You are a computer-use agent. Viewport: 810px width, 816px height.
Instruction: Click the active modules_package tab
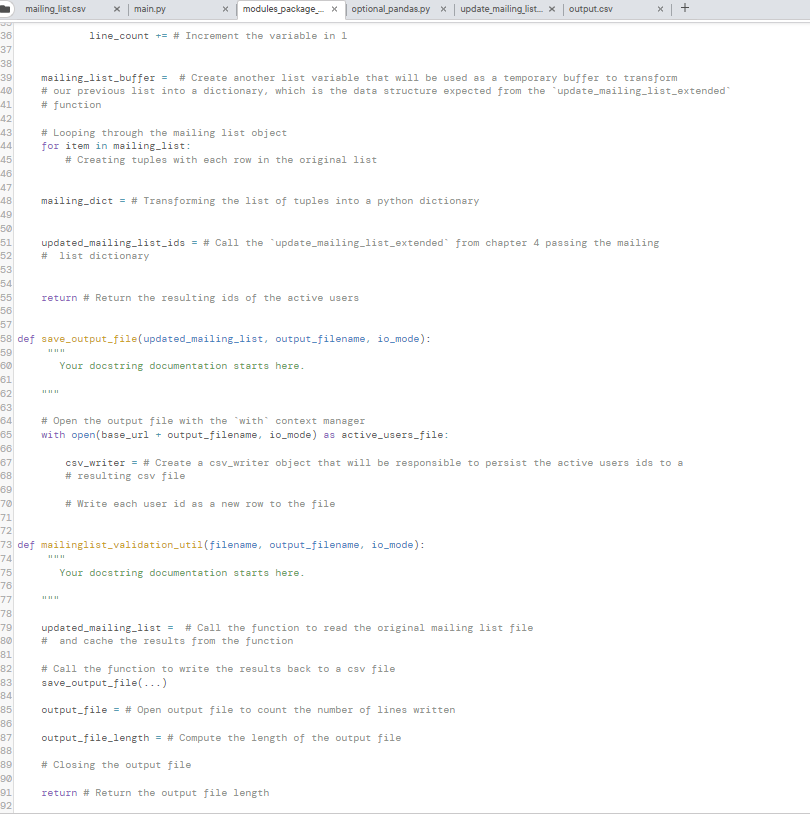point(280,8)
